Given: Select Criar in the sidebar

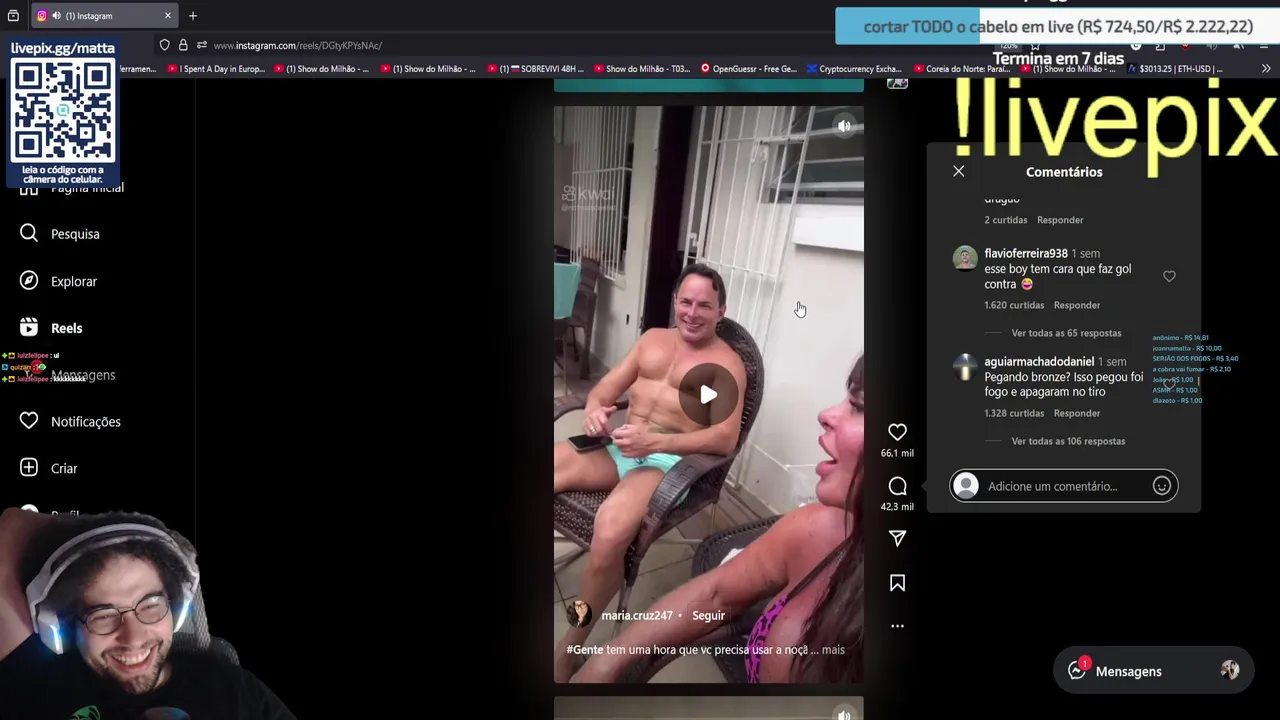Looking at the screenshot, I should 49,468.
